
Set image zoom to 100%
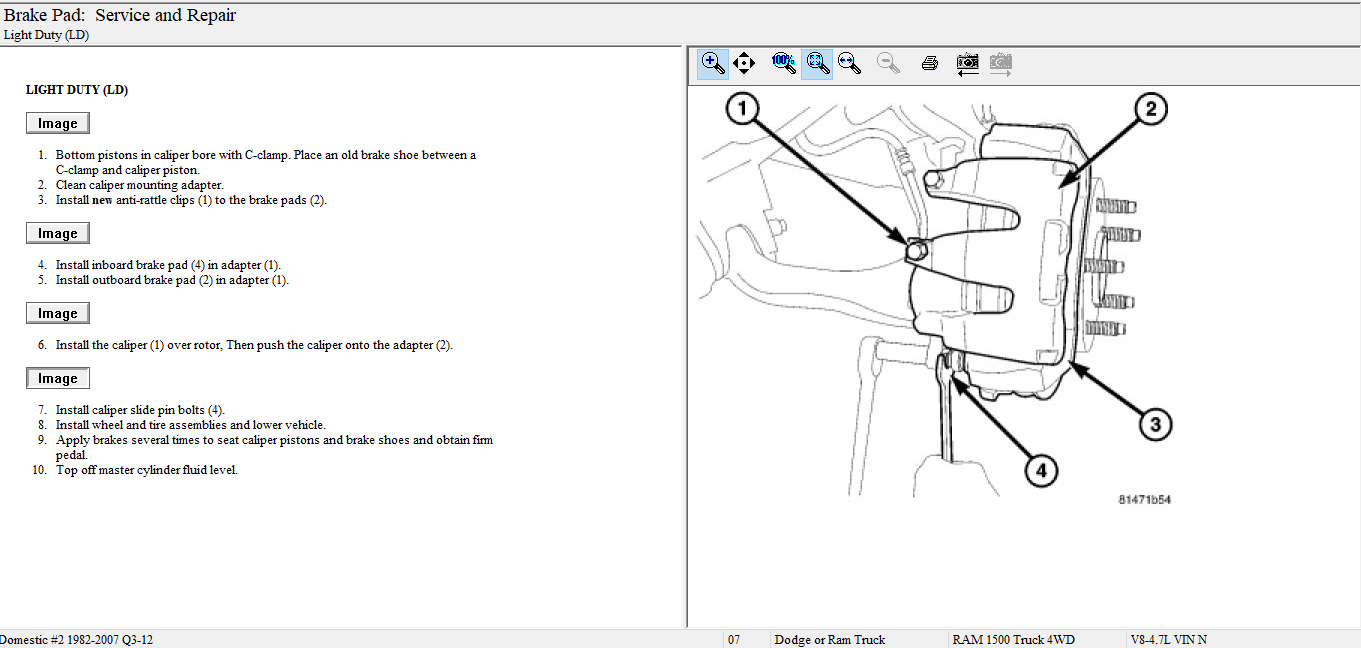coord(783,63)
